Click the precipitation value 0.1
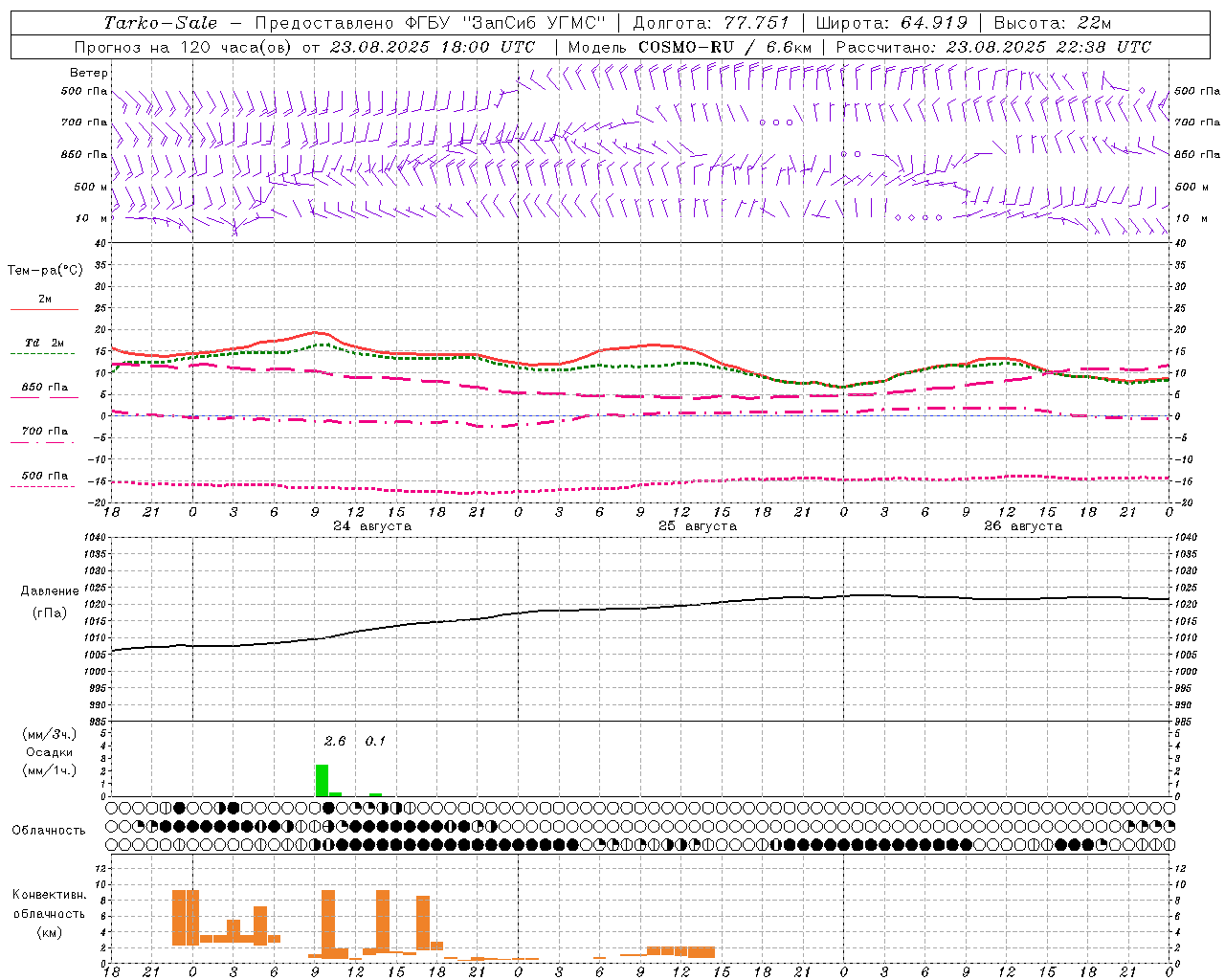Screen dimensions: 1225x980 pos(375,741)
